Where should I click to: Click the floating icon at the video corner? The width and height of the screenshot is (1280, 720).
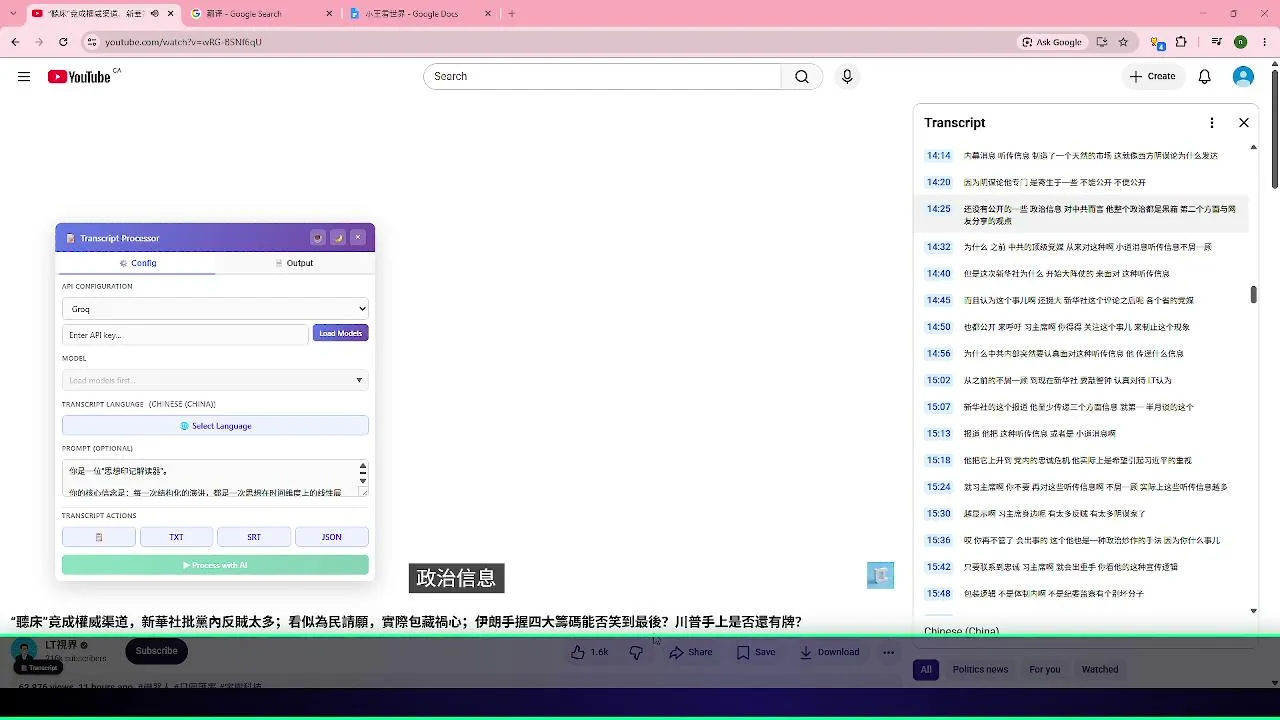point(880,575)
